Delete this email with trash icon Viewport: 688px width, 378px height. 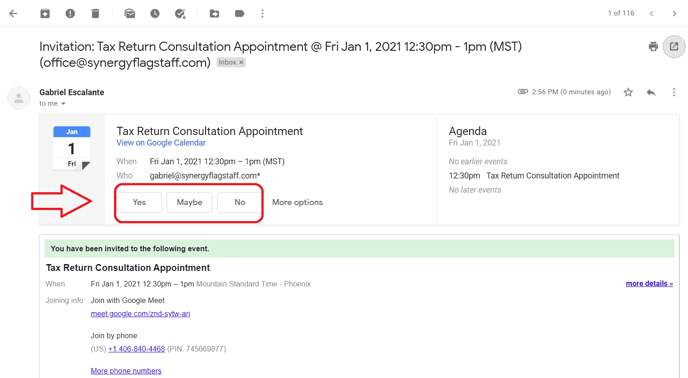[95, 14]
